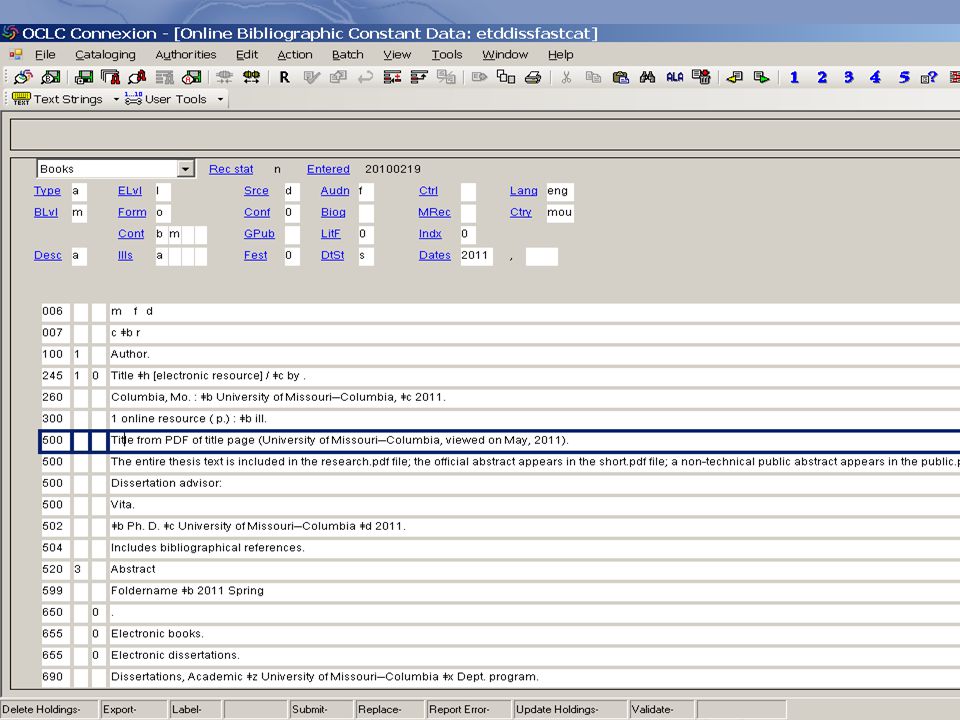
Task: Click the blue number 3 toolbar icon
Action: 849,77
